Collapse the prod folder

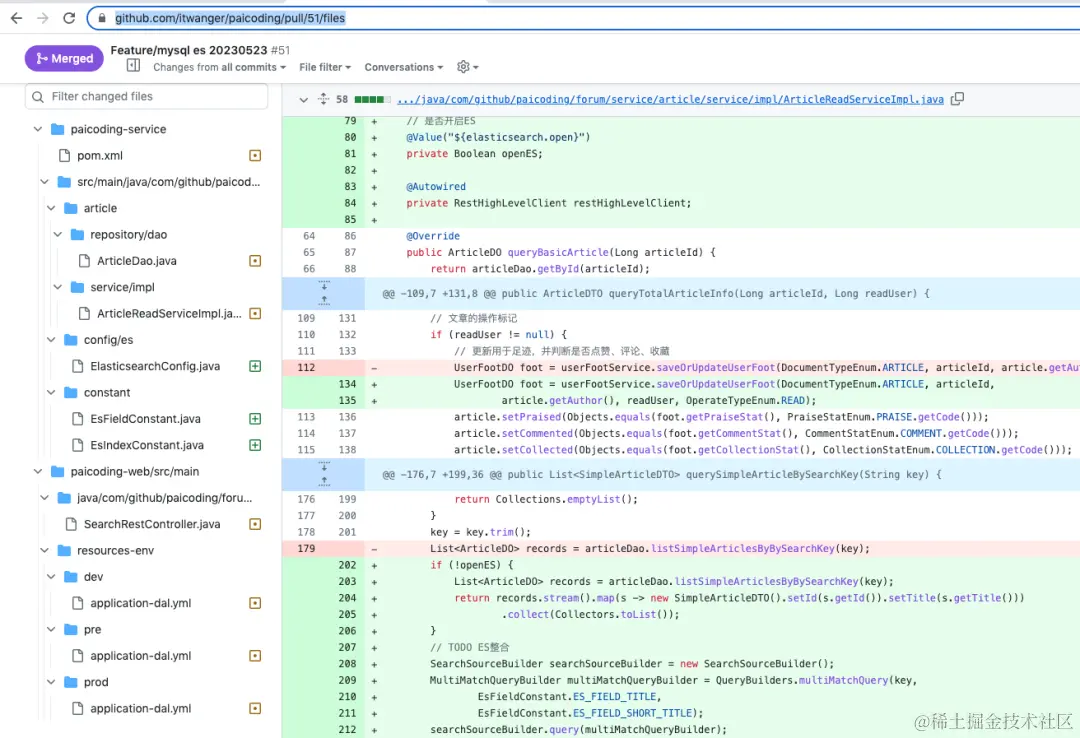point(51,682)
